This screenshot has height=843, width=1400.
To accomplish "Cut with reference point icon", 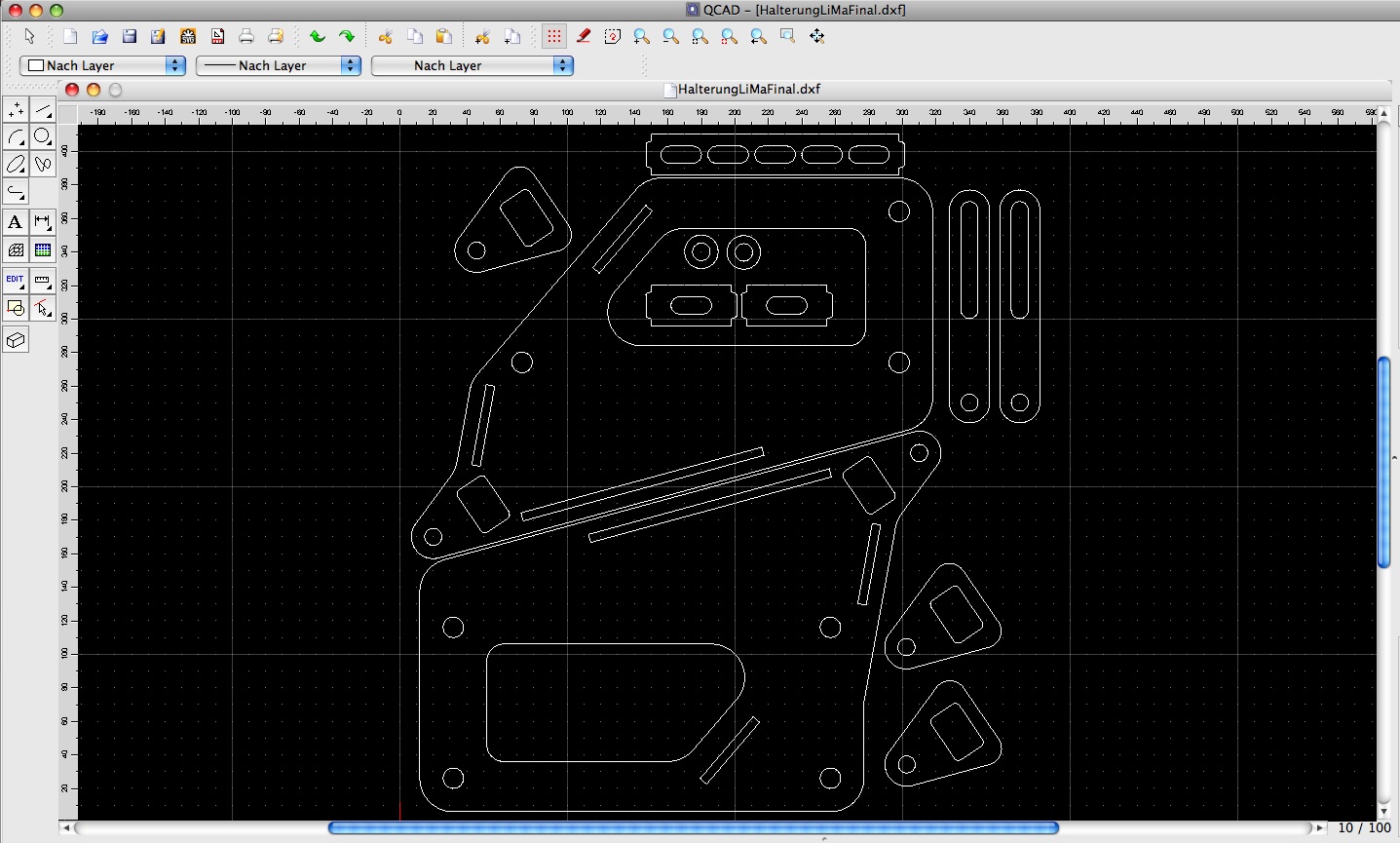I will click(482, 36).
